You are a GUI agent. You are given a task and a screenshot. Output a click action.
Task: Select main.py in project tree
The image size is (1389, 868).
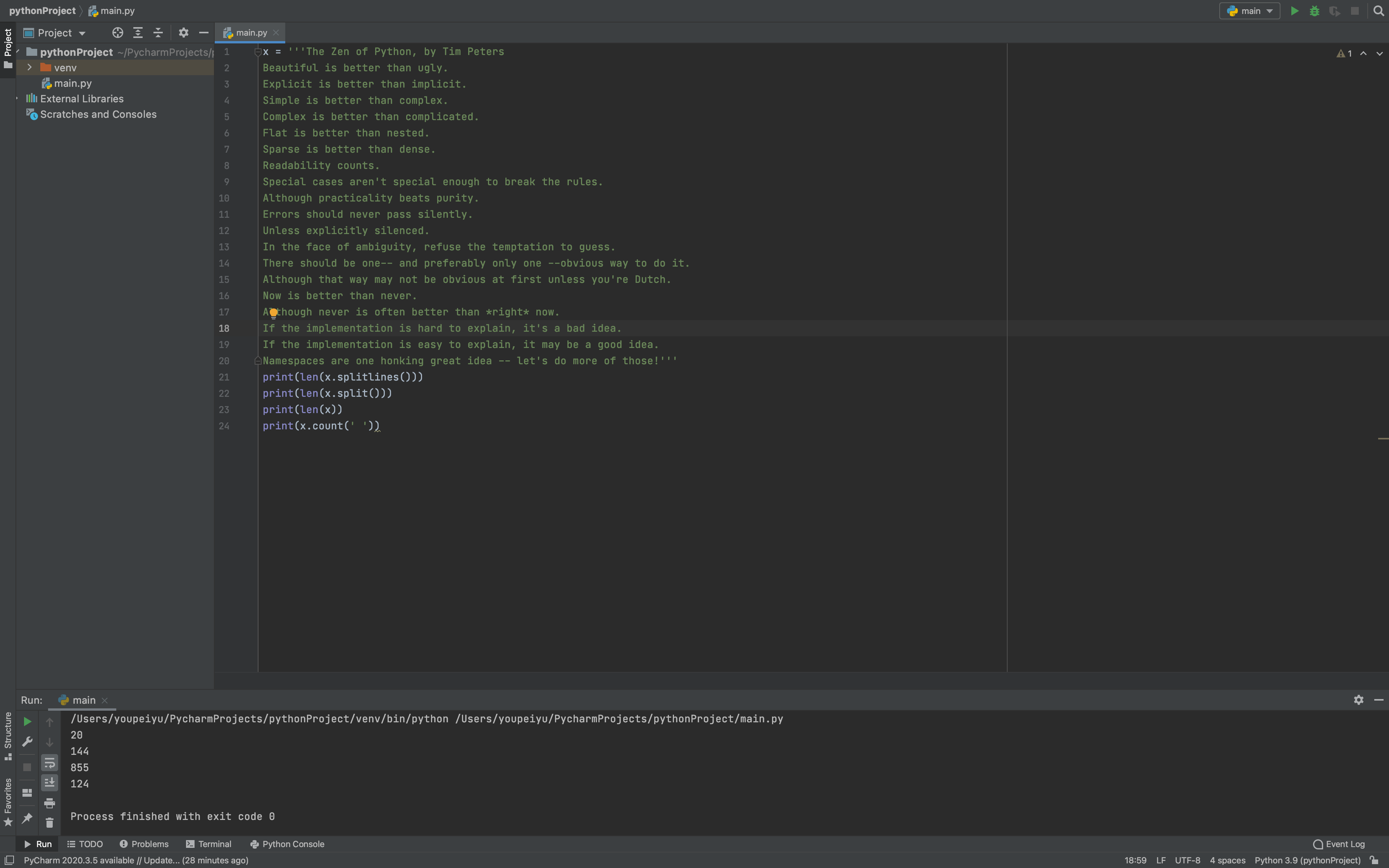[72, 83]
